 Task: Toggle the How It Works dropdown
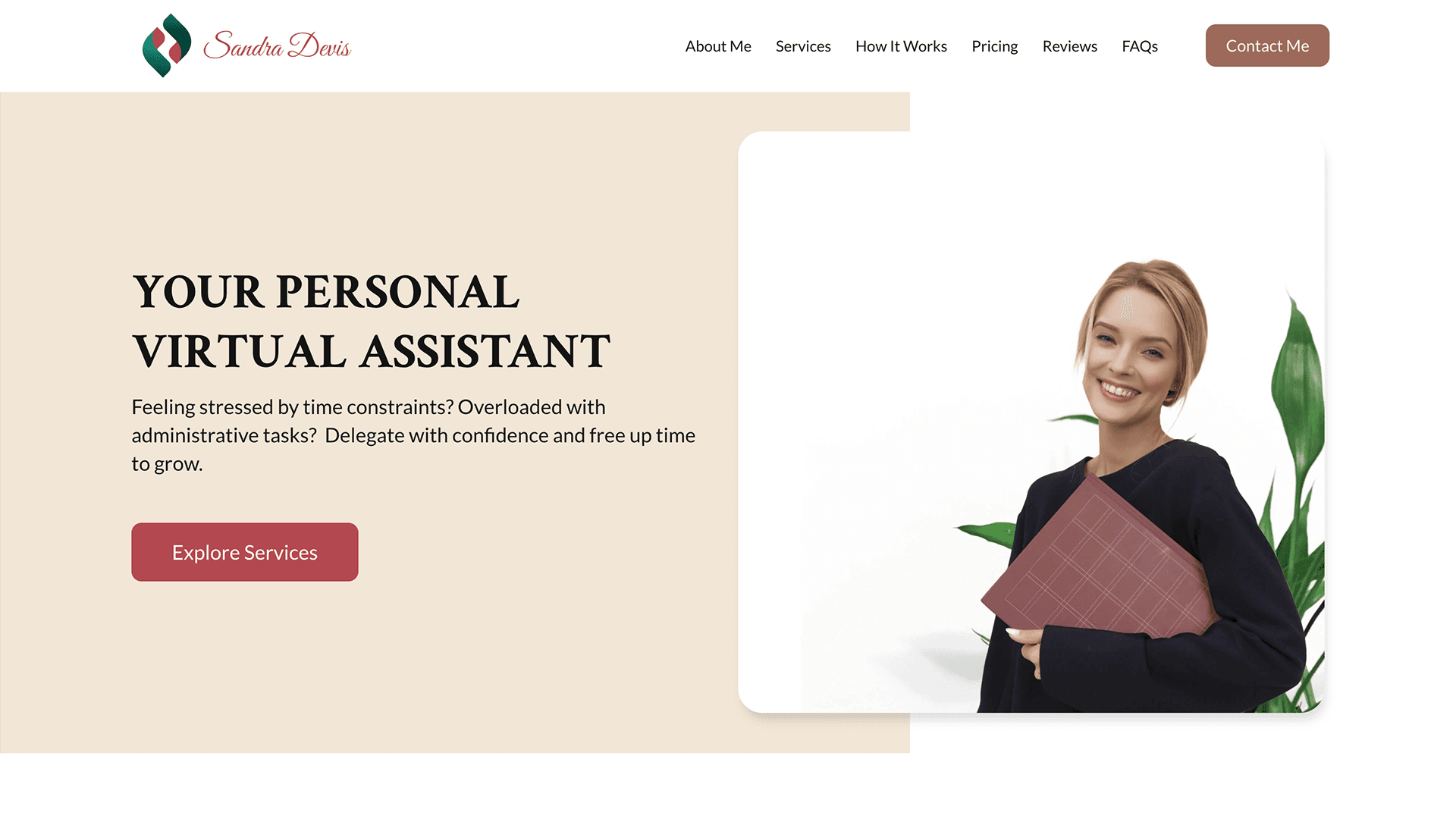(901, 45)
